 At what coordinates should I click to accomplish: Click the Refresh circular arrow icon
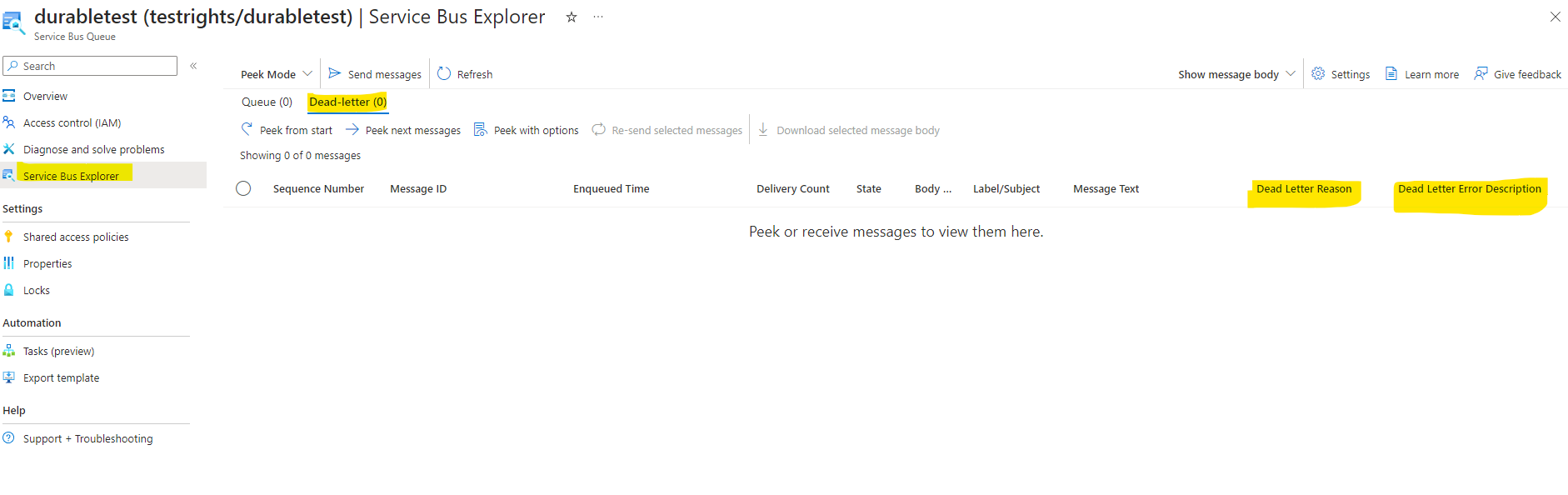(444, 73)
